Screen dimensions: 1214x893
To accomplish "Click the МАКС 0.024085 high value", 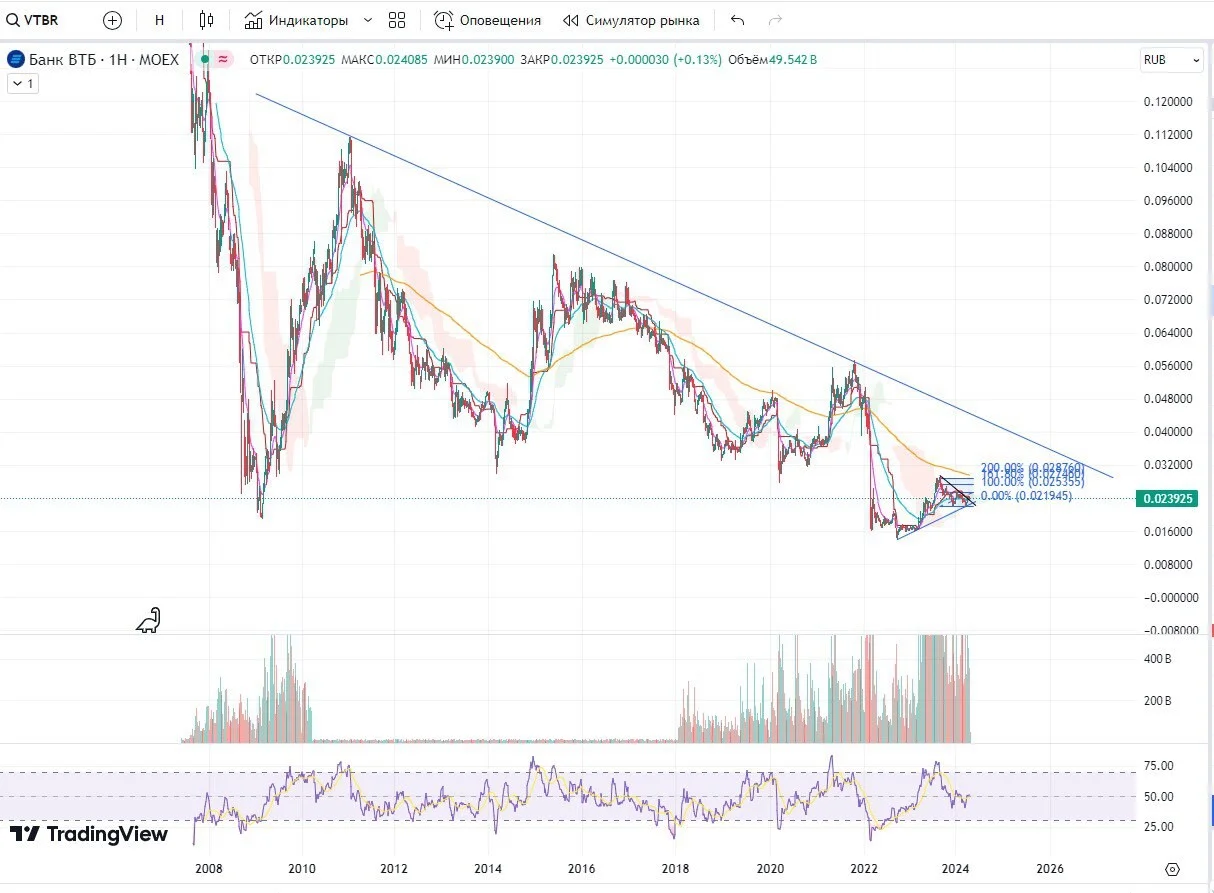I will [x=385, y=60].
